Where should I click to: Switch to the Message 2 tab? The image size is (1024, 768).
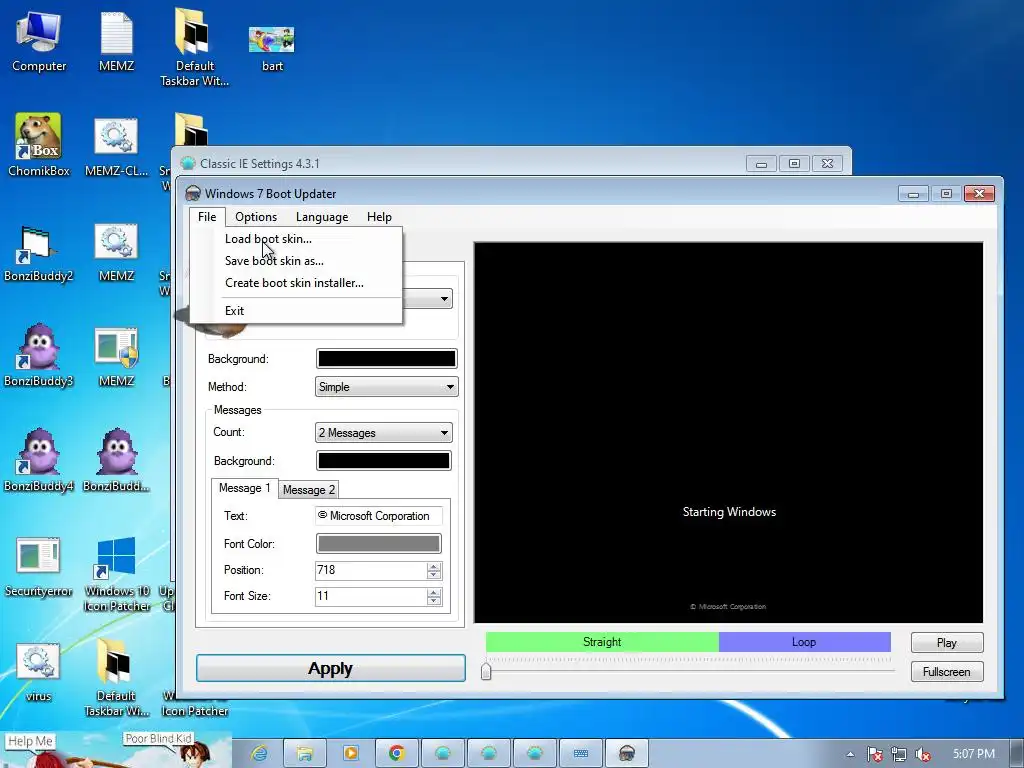[309, 490]
